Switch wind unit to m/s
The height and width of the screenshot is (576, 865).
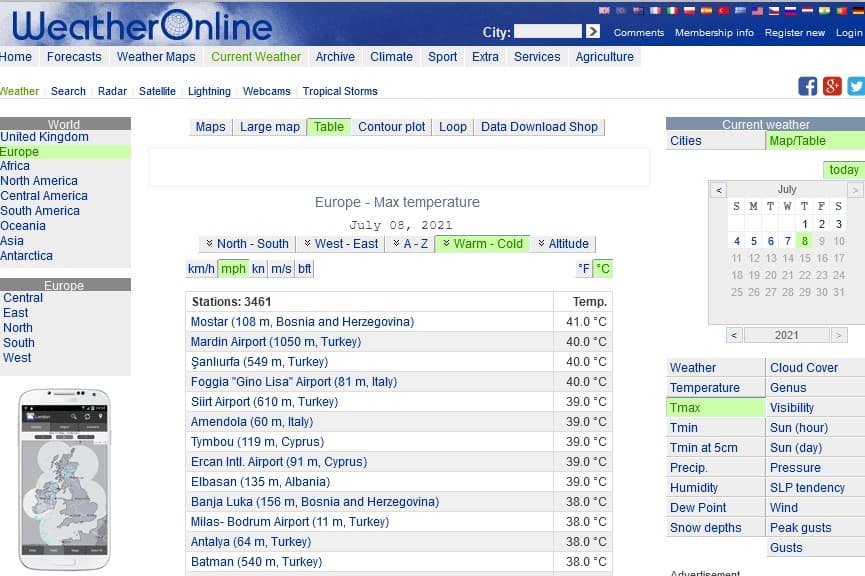[281, 269]
